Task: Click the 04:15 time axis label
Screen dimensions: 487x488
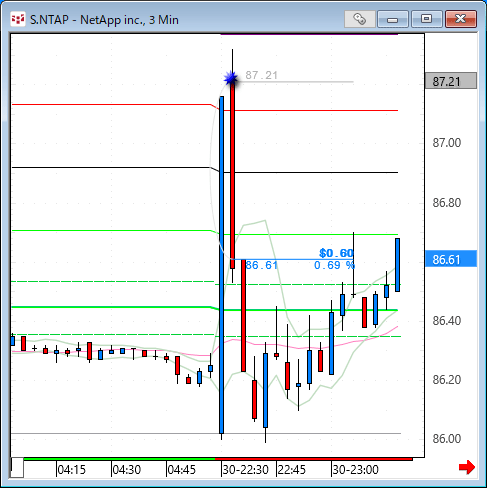Action: pos(72,470)
